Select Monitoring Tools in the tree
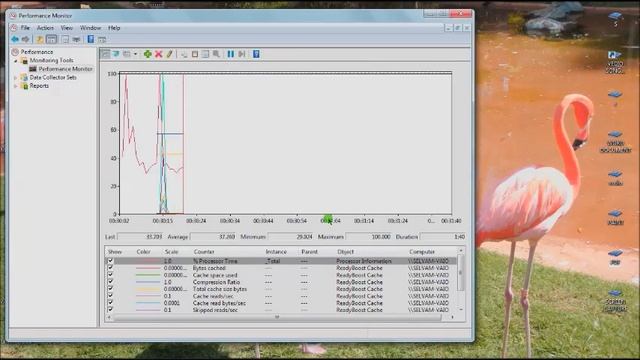This screenshot has width=640, height=360. click(51, 60)
